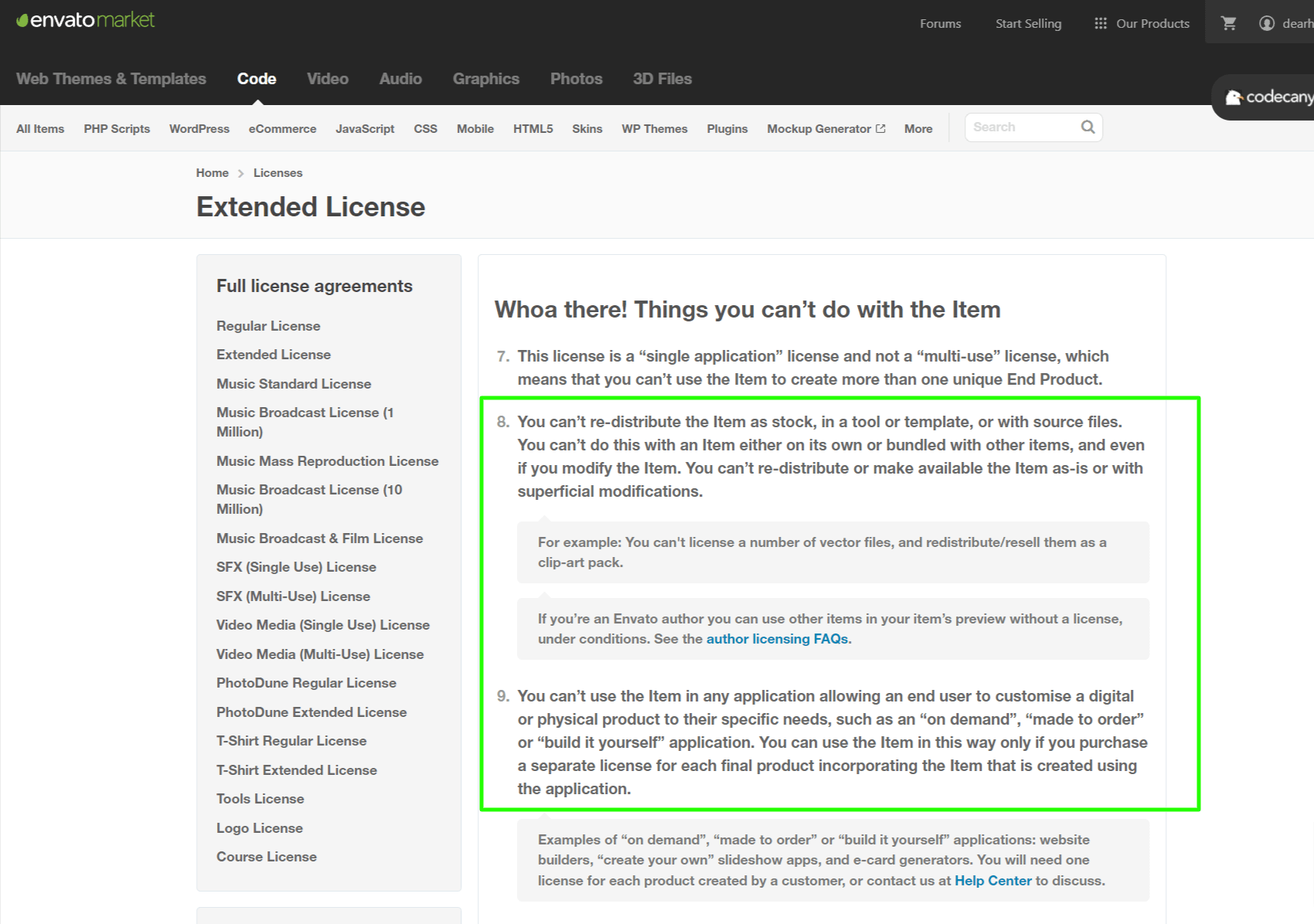Open T-Shirt Extended License
The image size is (1314, 924).
(x=297, y=770)
